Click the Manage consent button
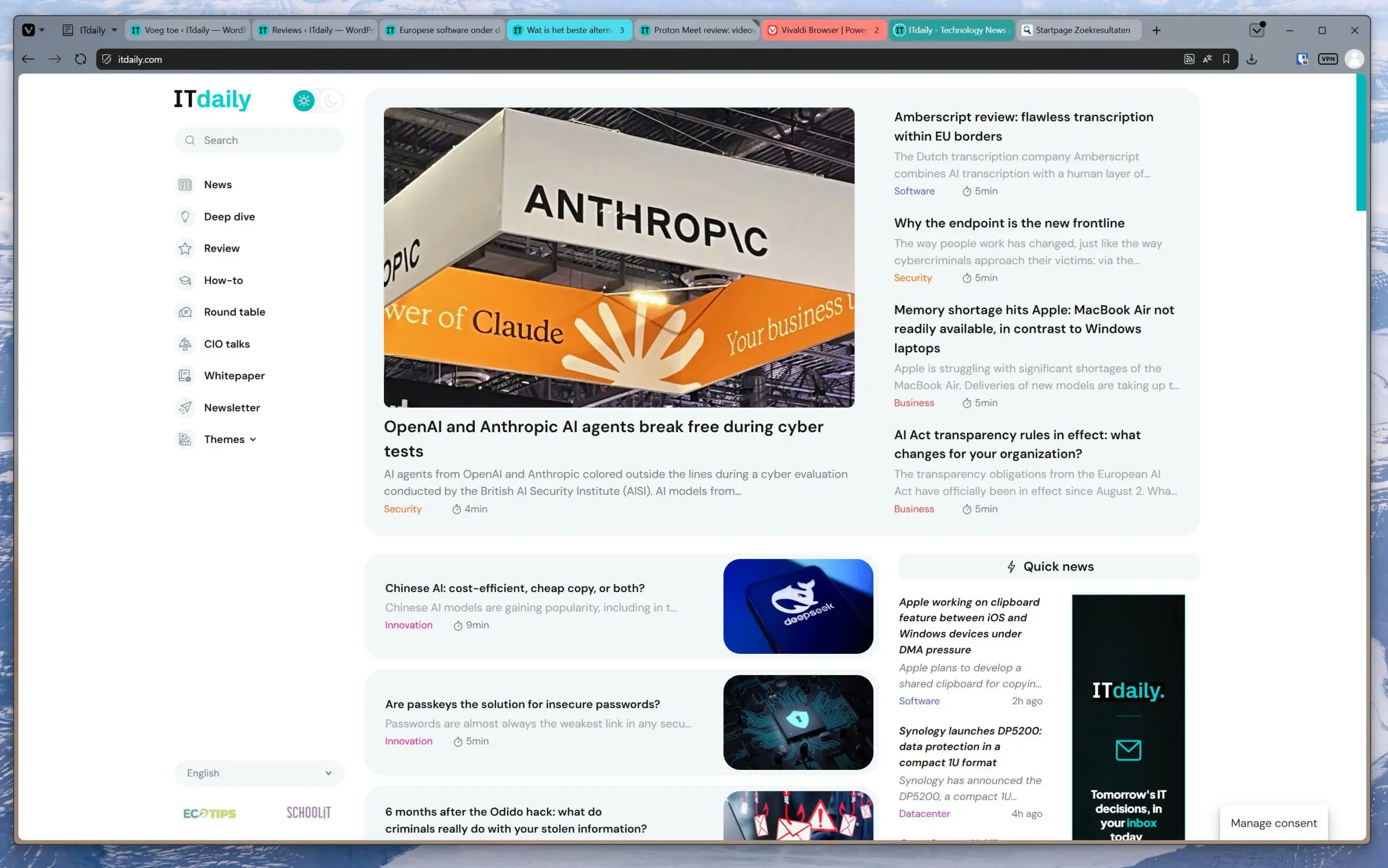 (1274, 822)
